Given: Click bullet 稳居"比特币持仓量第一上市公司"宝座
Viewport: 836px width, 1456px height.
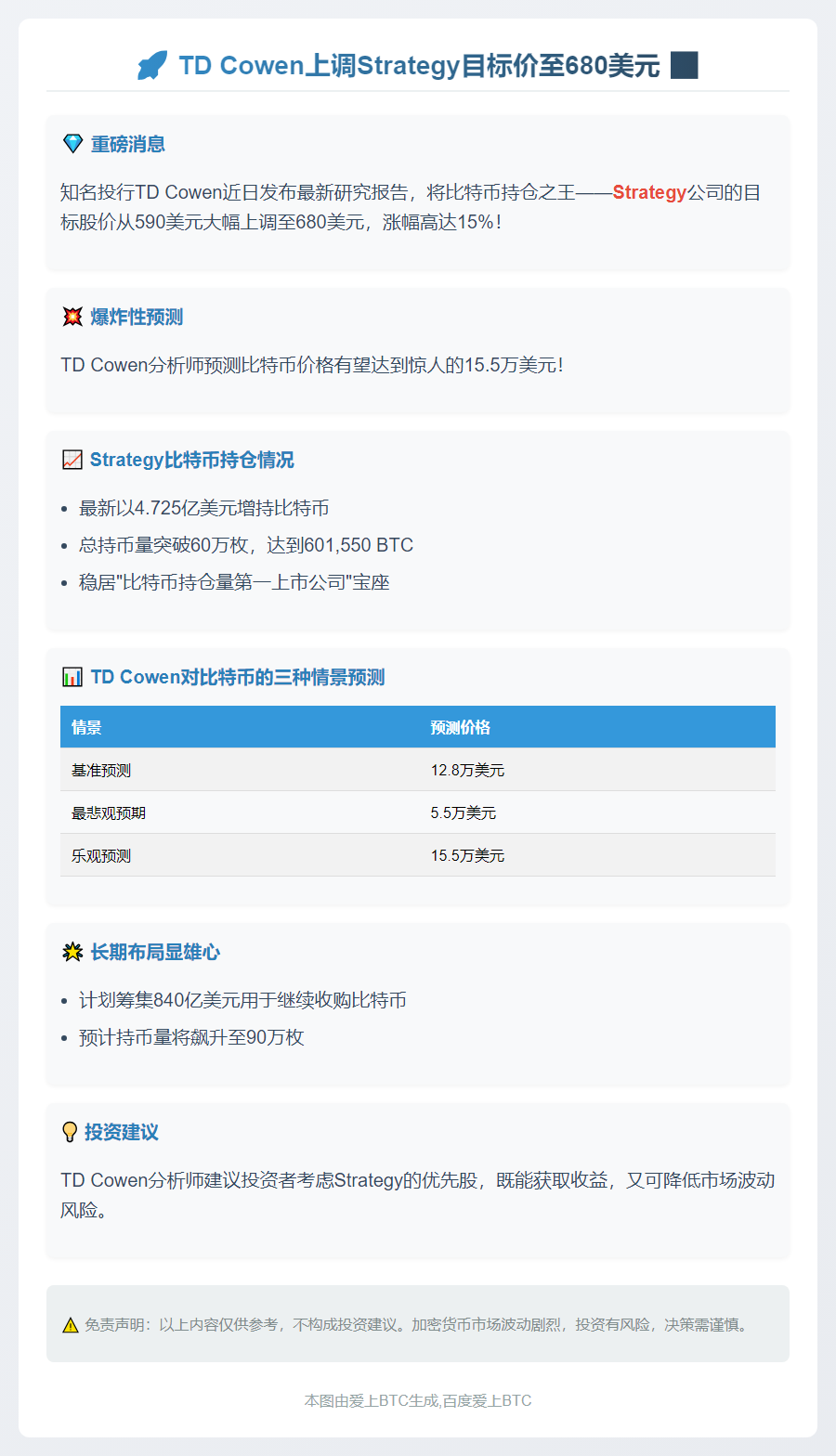Looking at the screenshot, I should pyautogui.click(x=234, y=582).
